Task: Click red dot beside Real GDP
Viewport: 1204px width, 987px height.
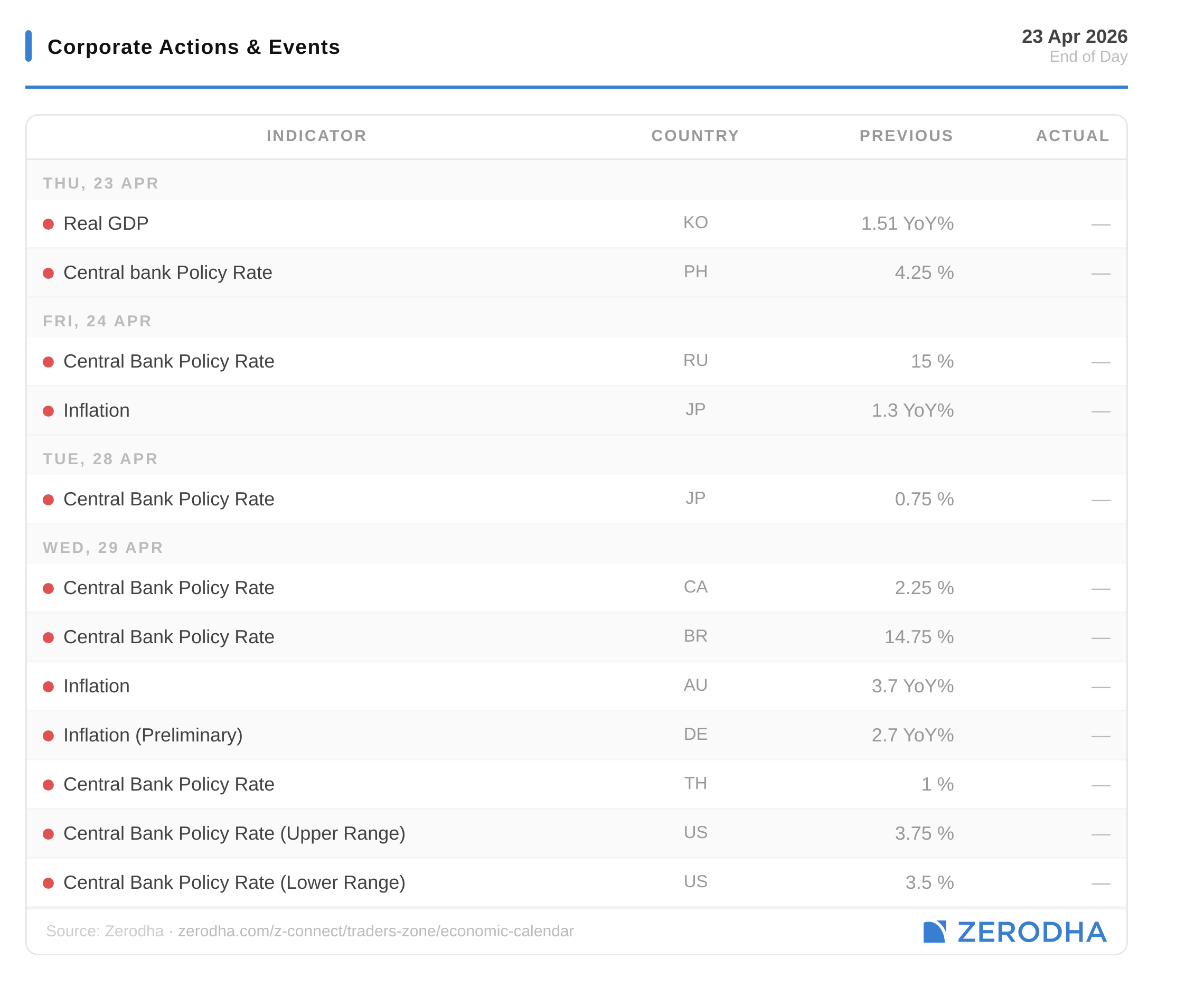Action: pyautogui.click(x=49, y=224)
